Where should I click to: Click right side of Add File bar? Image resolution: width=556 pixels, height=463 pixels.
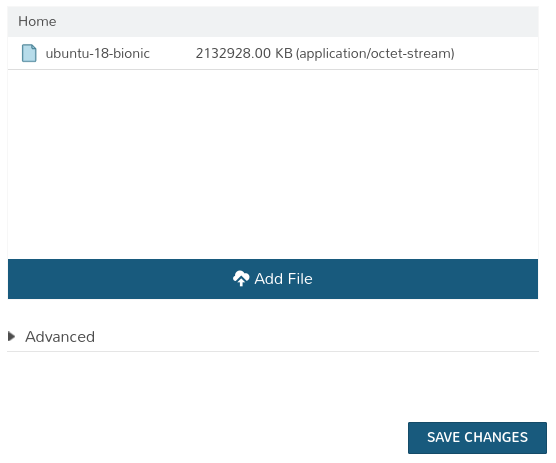point(426,279)
